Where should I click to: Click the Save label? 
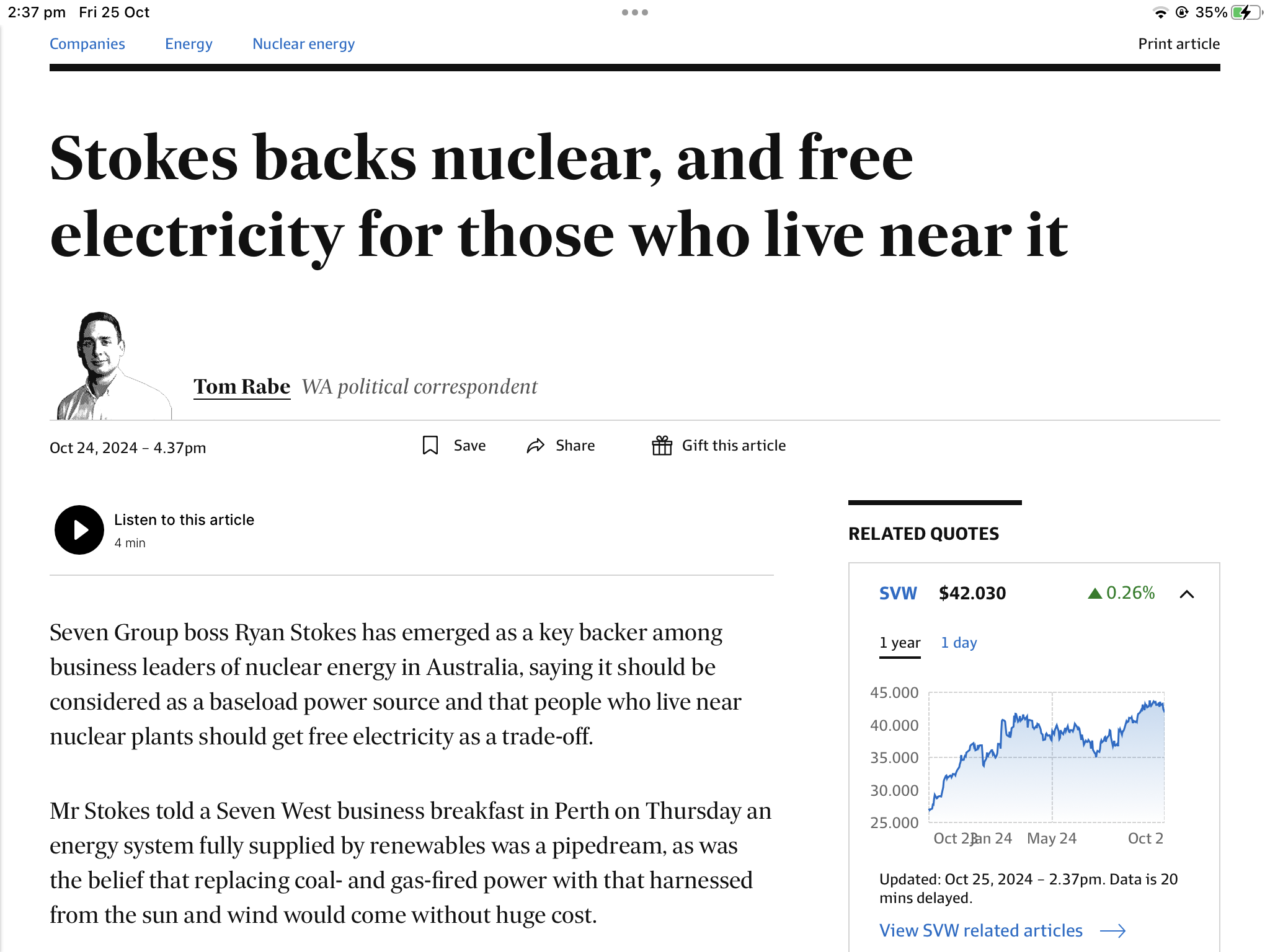tap(469, 446)
